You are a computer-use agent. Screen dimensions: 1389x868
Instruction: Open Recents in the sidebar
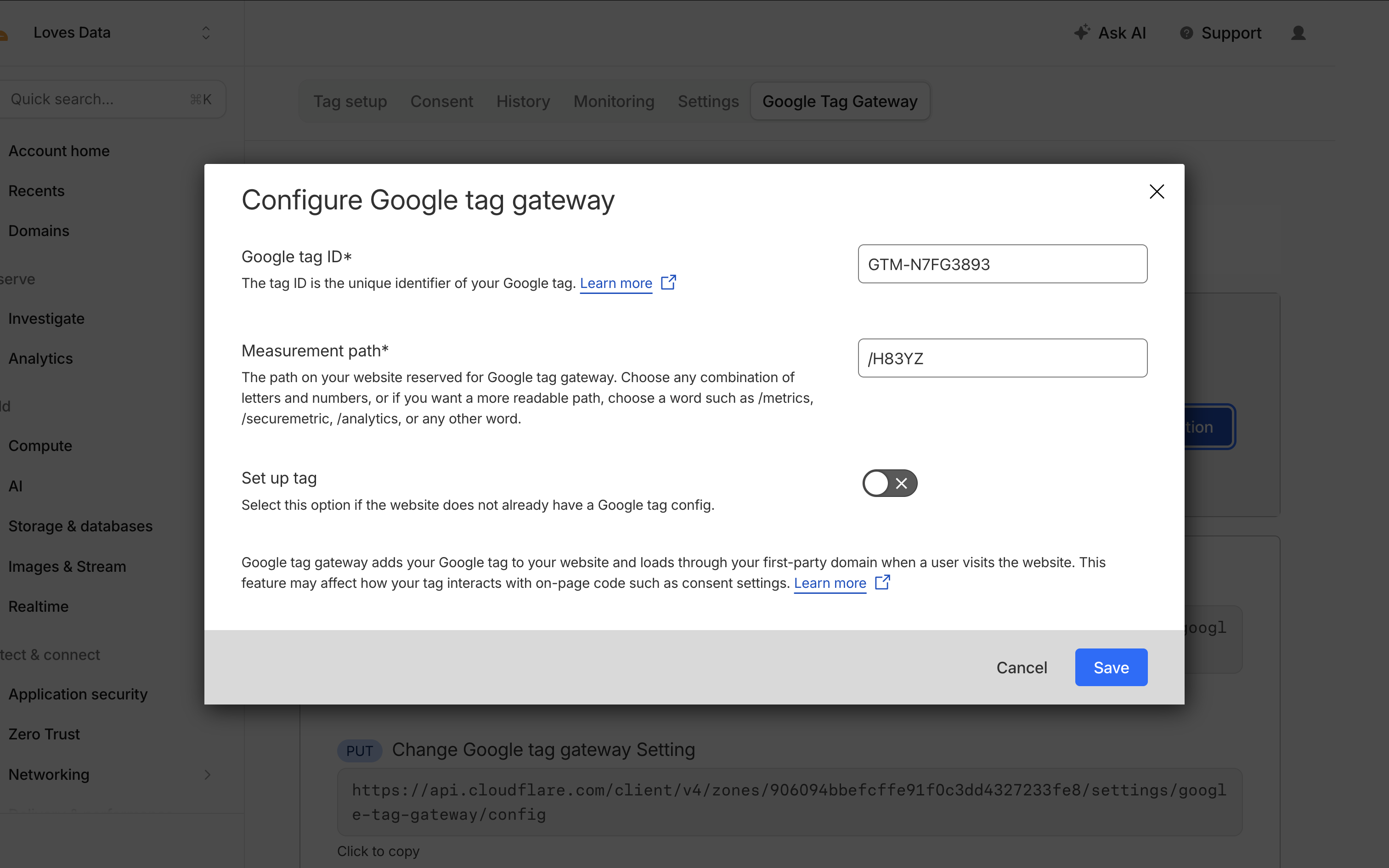tap(36, 191)
